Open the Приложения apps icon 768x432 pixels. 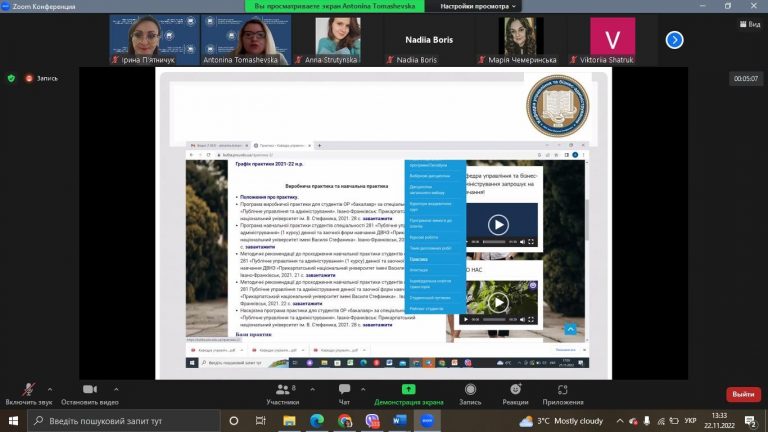(x=562, y=389)
